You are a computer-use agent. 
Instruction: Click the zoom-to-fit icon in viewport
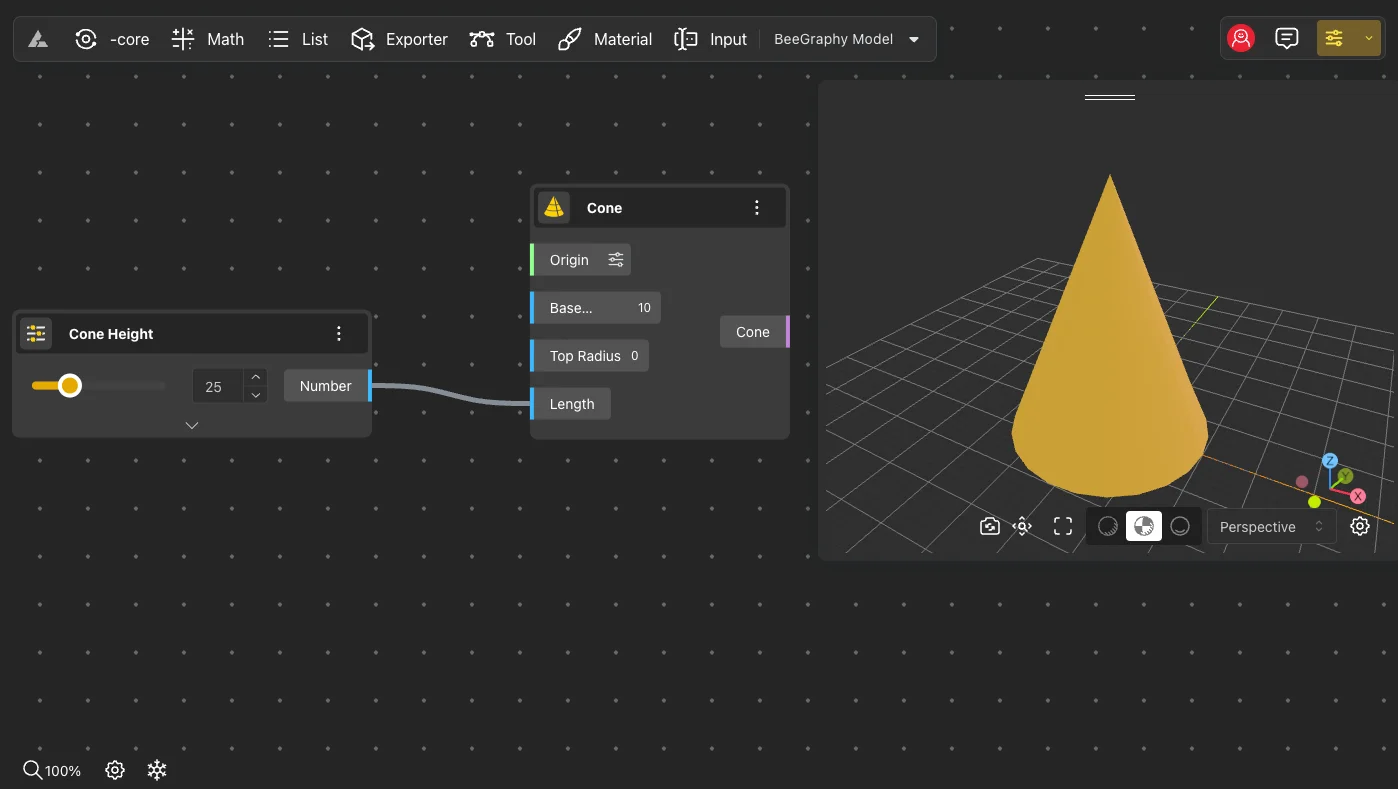click(x=1022, y=526)
